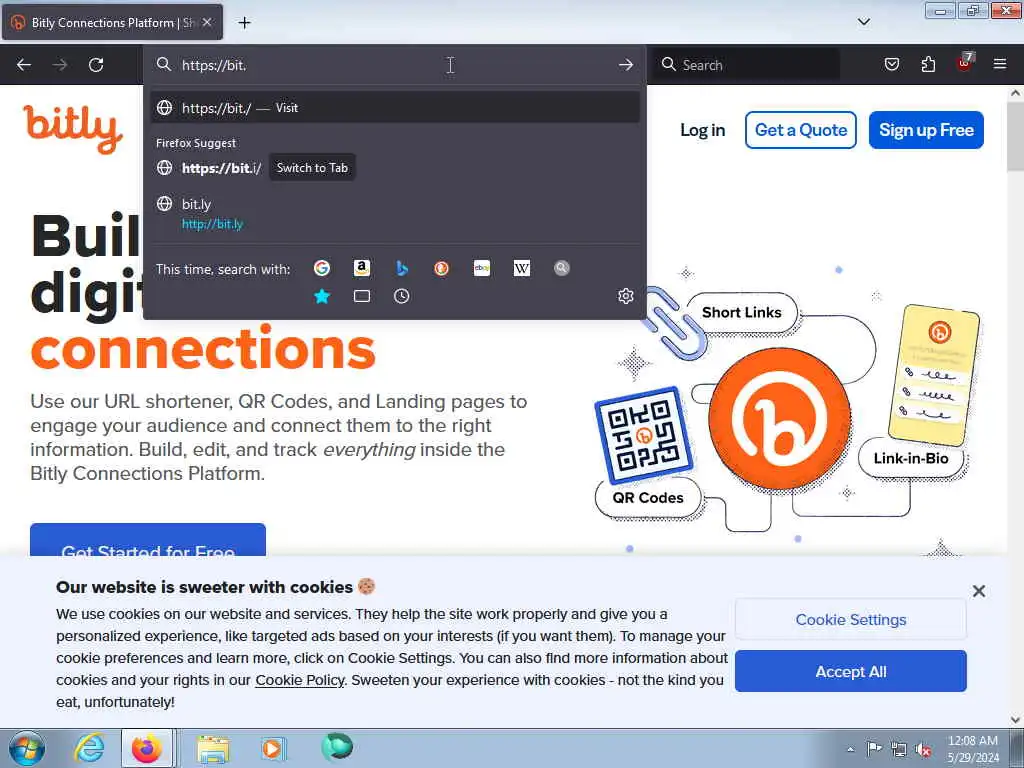This screenshot has height=768, width=1024.
Task: Search this time with DuckDuckGo icon
Action: [x=441, y=268]
